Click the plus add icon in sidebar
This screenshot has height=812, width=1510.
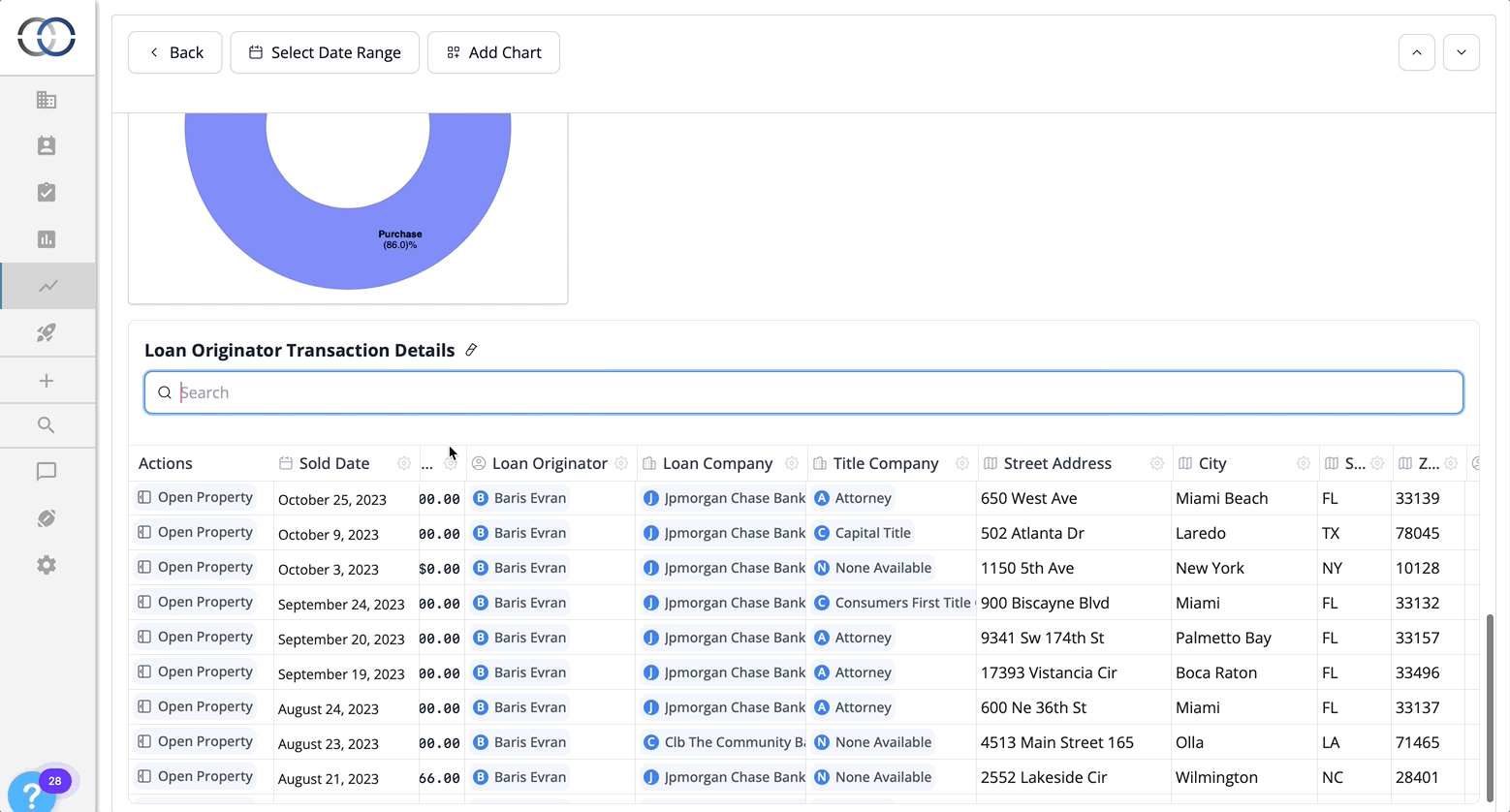point(47,381)
